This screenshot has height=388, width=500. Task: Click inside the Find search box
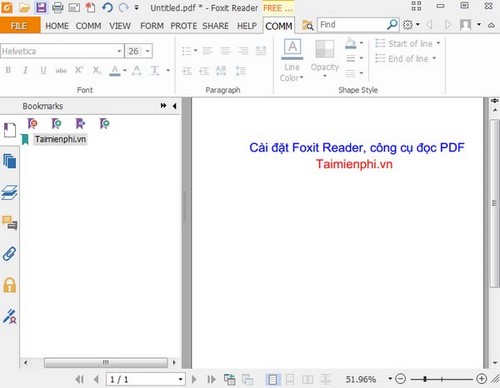[x=352, y=25]
